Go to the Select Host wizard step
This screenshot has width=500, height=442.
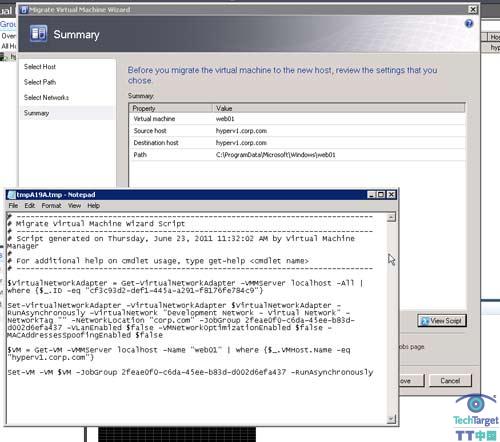pos(40,67)
